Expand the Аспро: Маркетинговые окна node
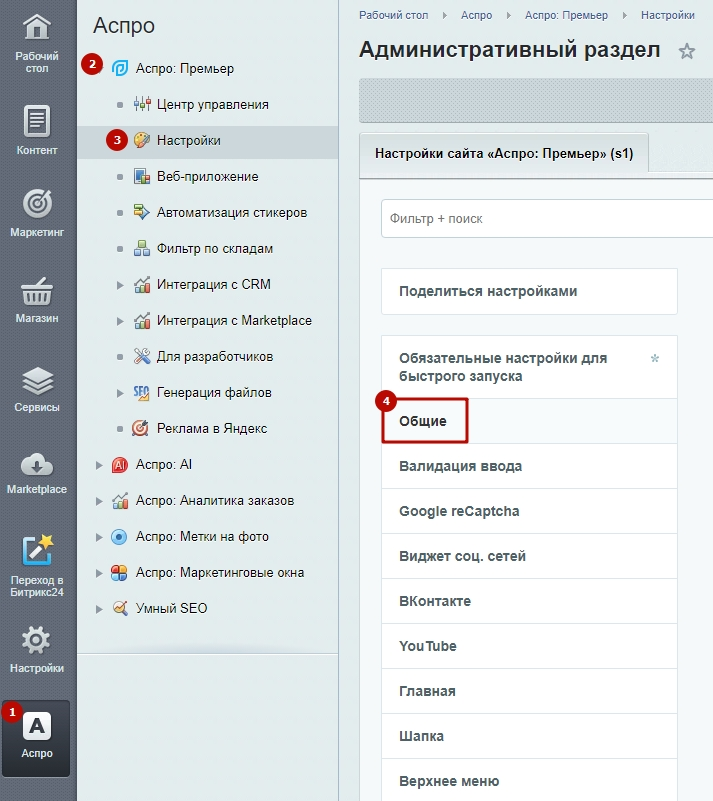Viewport: 713px width, 801px height. 99,573
